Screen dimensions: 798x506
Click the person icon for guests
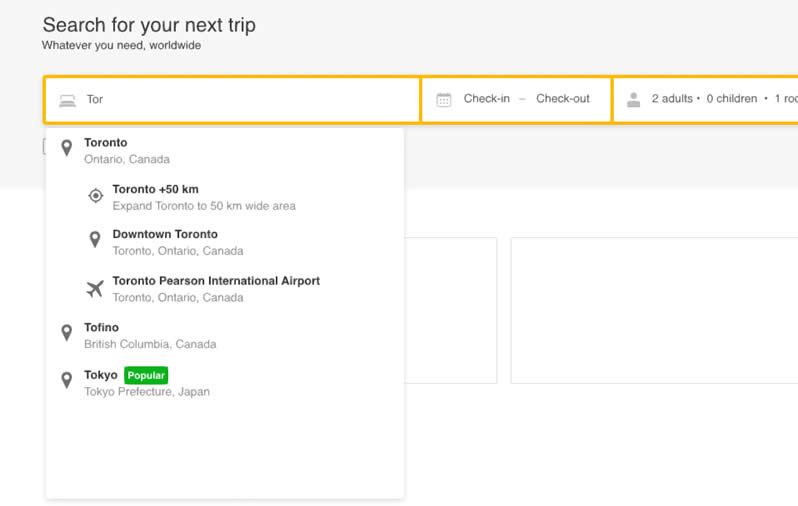click(x=633, y=100)
